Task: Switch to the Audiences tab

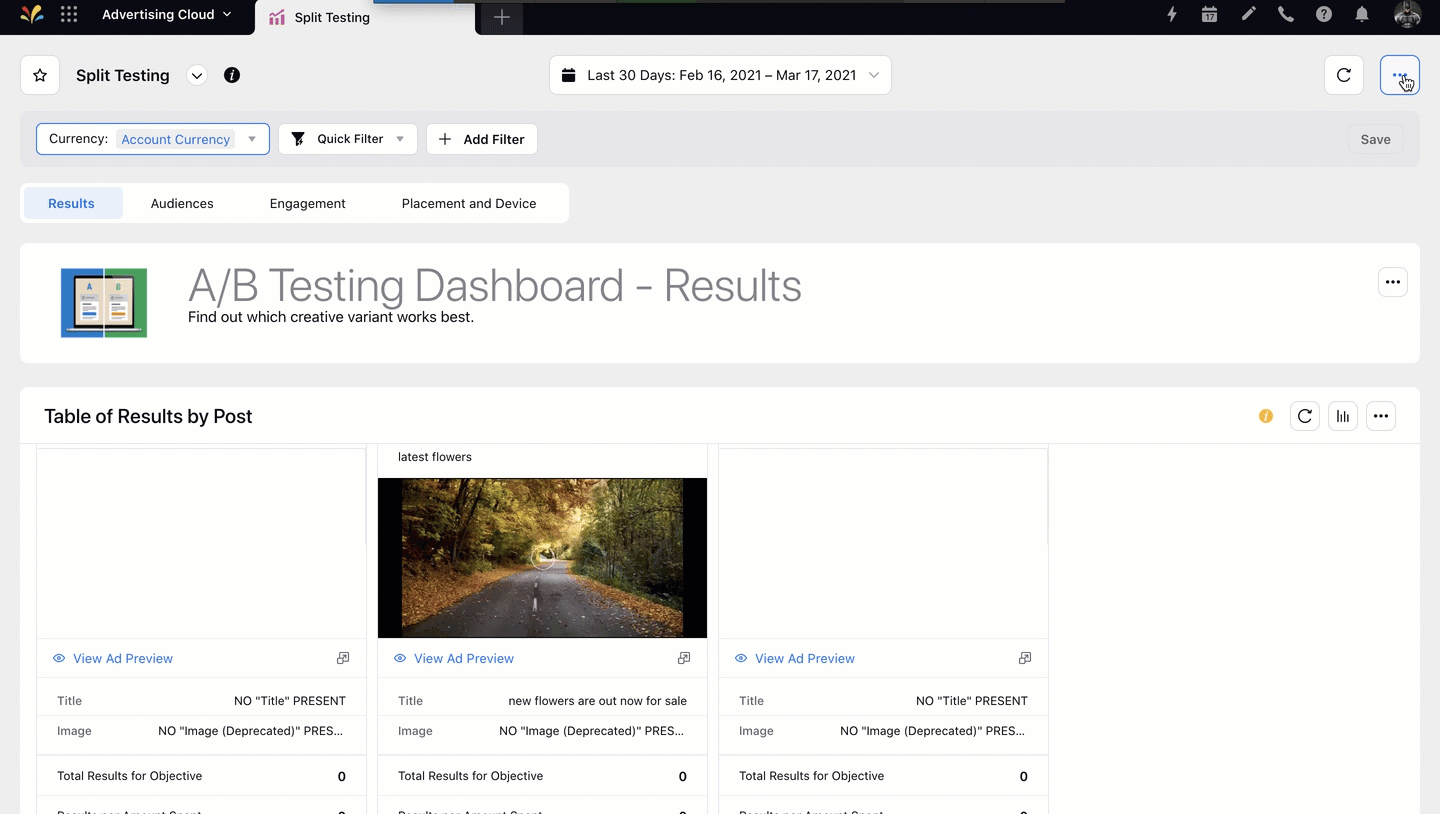Action: tap(182, 203)
